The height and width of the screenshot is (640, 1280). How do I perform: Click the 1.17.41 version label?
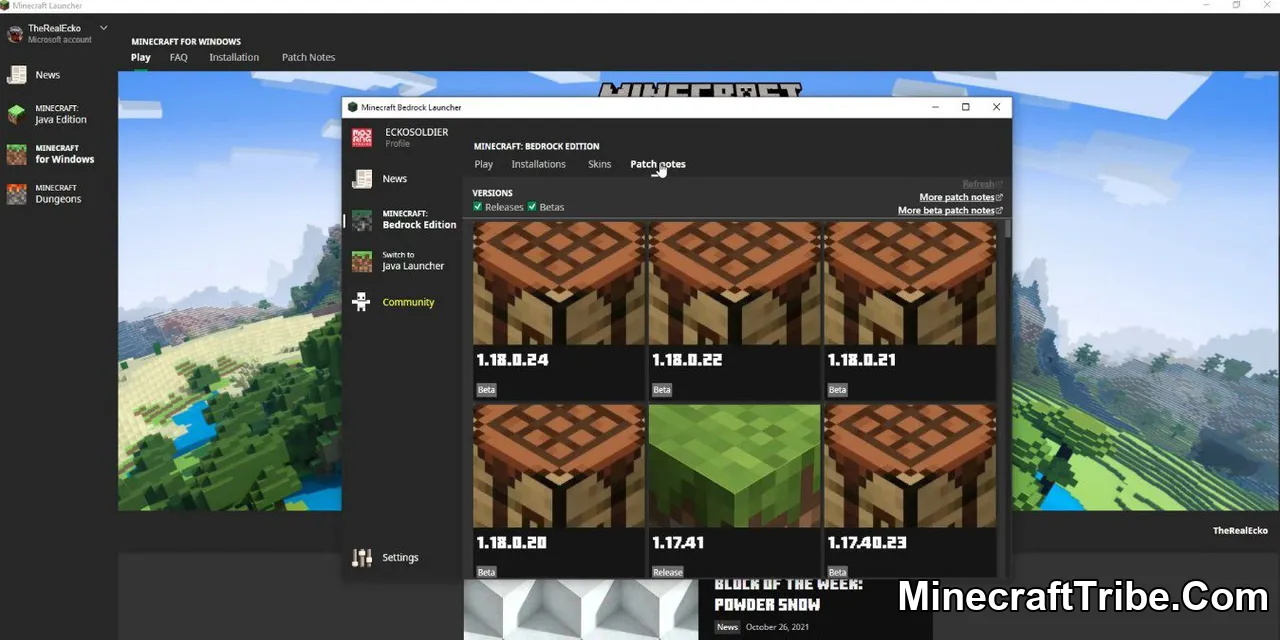click(678, 543)
